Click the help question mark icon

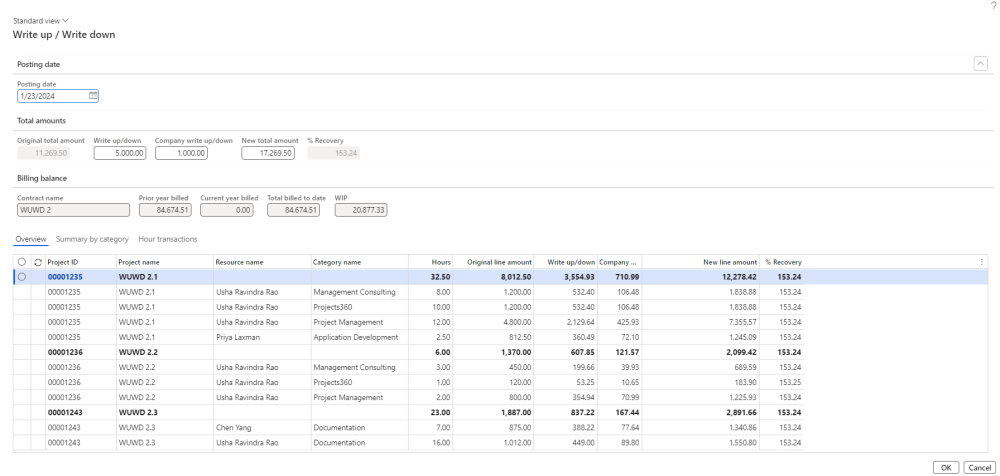coord(993,6)
